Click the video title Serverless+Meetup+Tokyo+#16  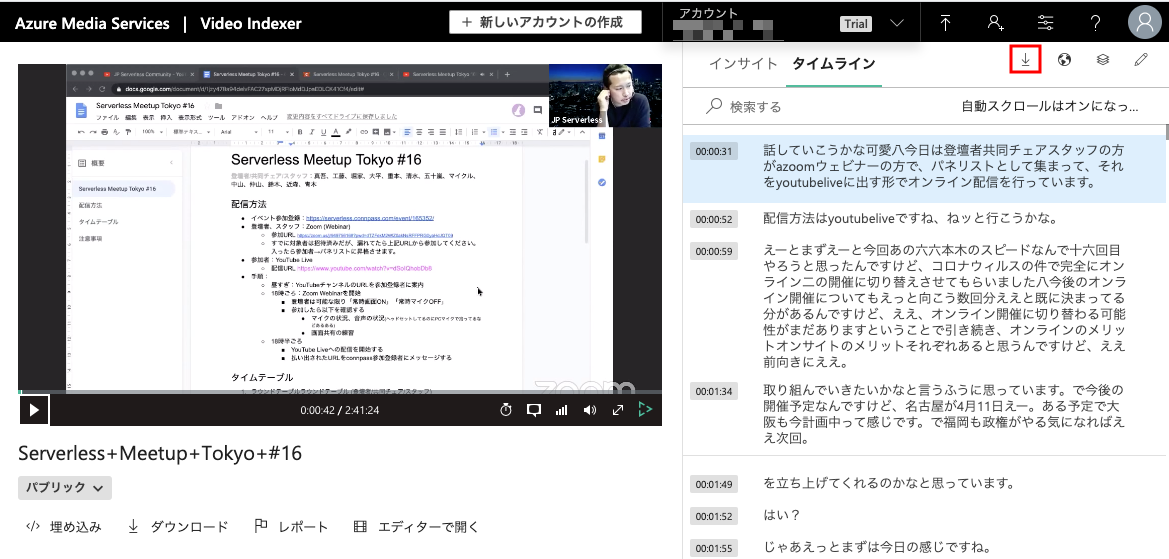click(x=160, y=454)
